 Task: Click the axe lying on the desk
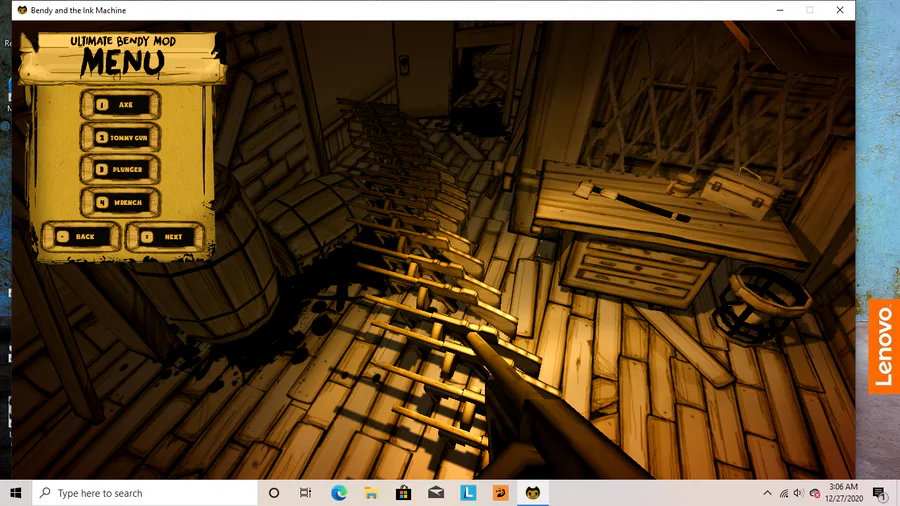tap(631, 201)
